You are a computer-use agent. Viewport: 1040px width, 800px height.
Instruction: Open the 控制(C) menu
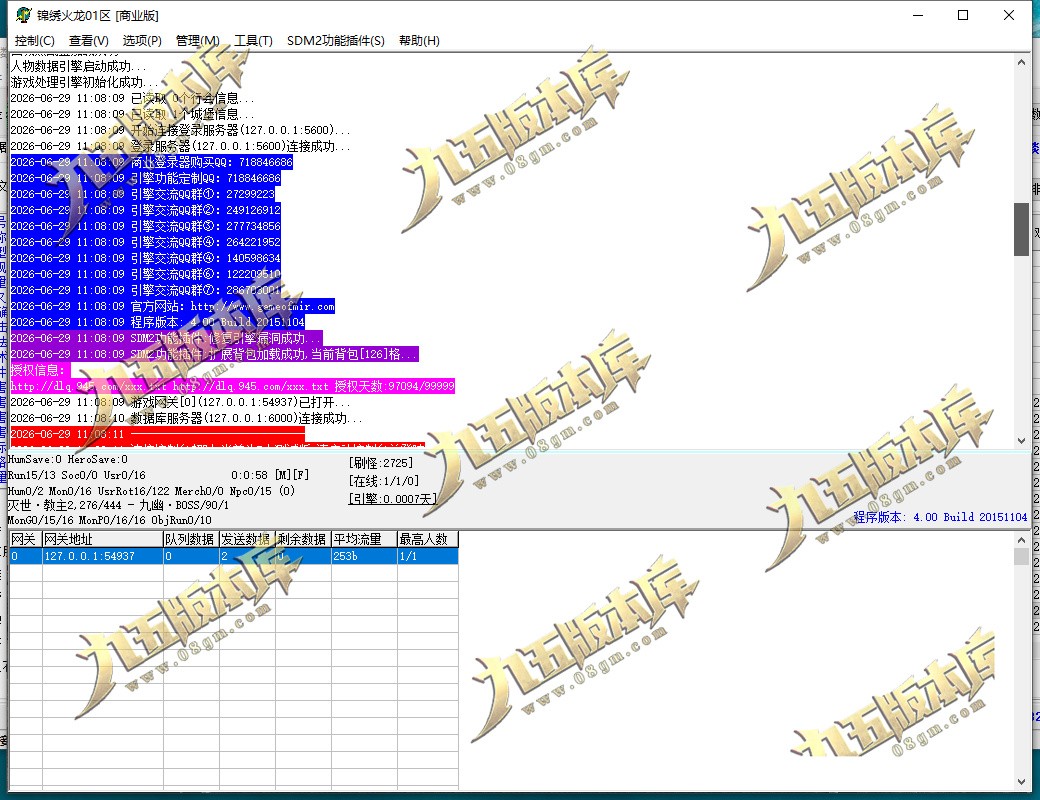(34, 40)
